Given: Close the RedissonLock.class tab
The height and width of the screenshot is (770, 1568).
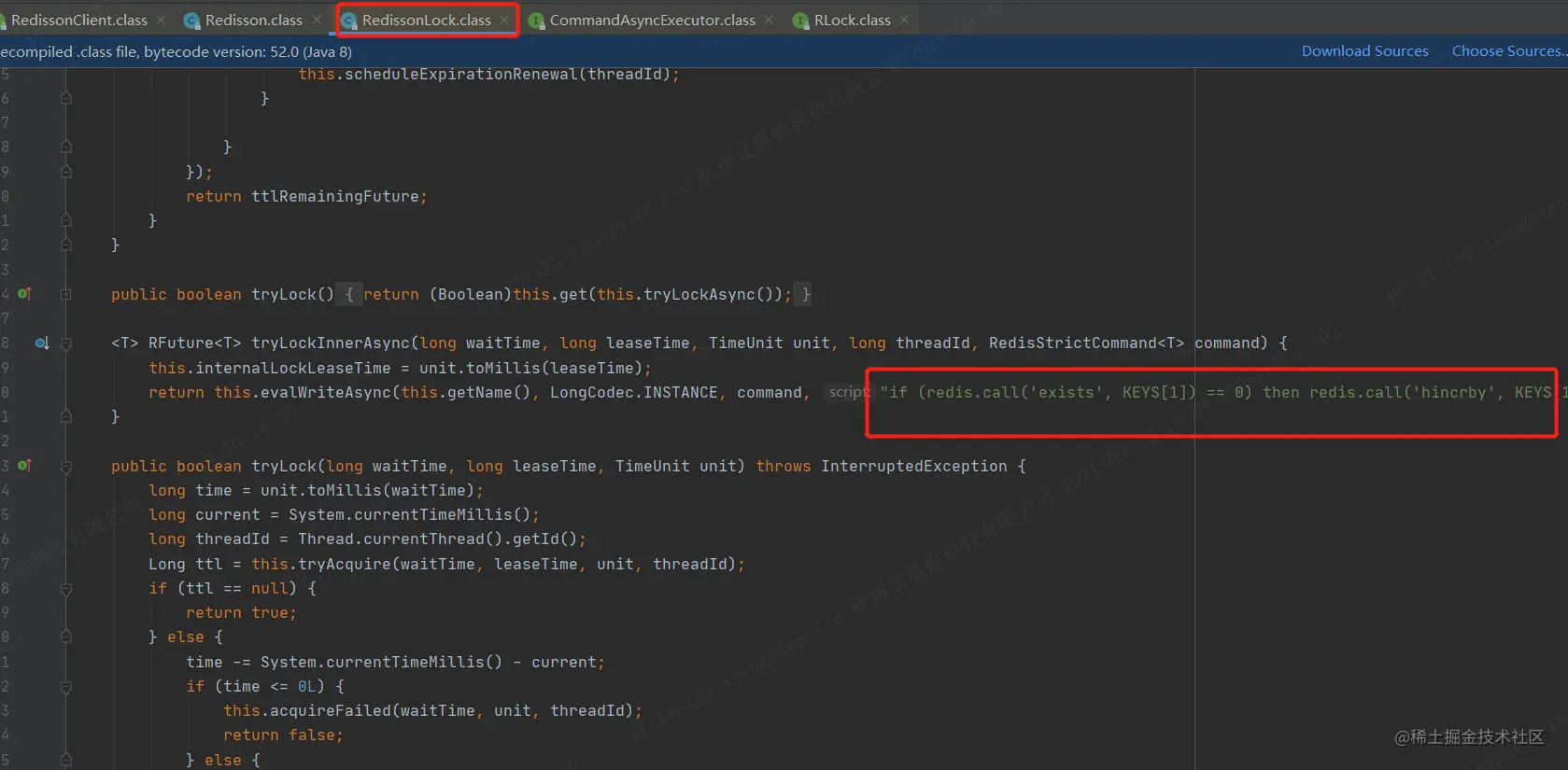Looking at the screenshot, I should tap(504, 20).
